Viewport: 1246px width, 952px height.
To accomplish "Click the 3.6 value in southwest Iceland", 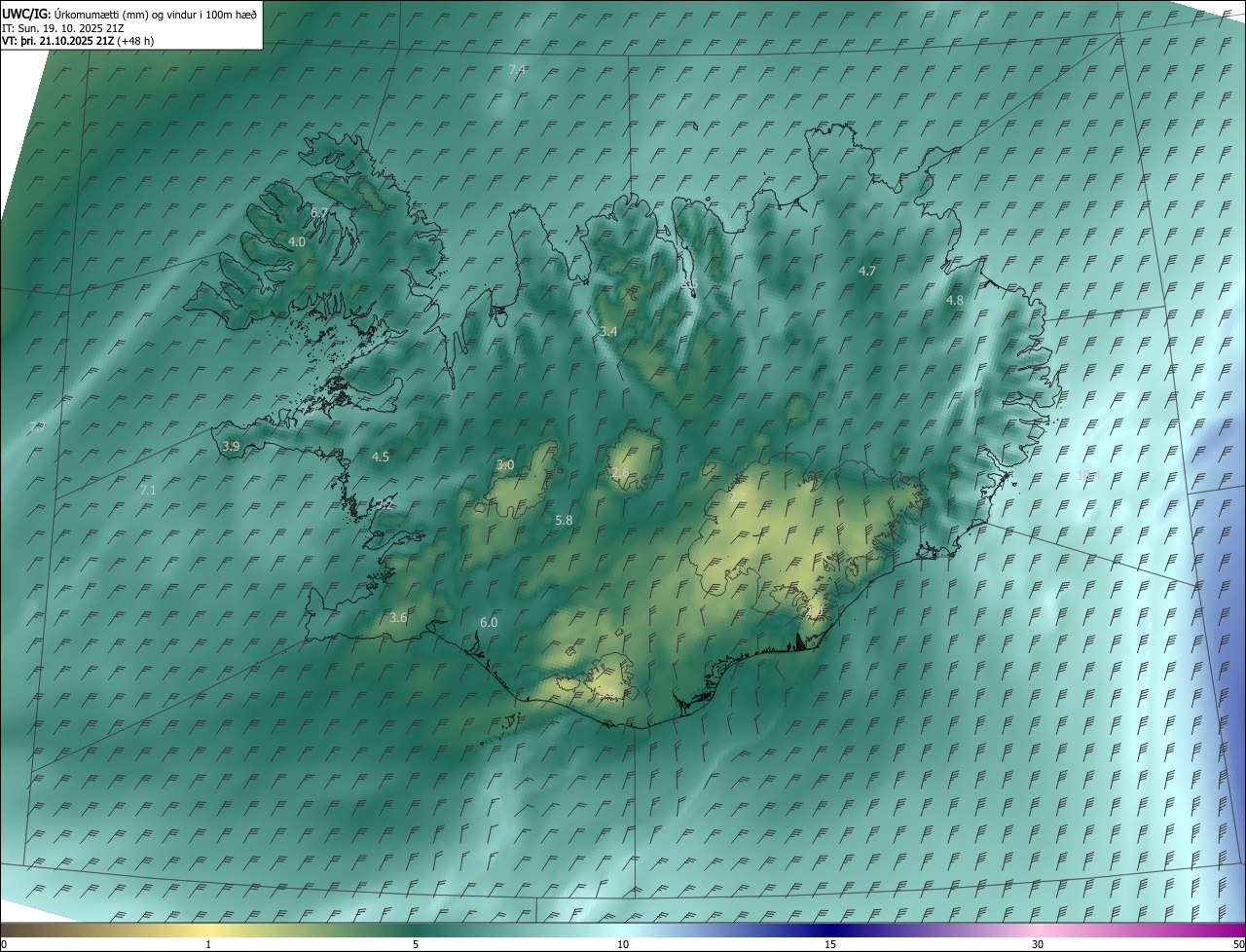I will pos(398,617).
